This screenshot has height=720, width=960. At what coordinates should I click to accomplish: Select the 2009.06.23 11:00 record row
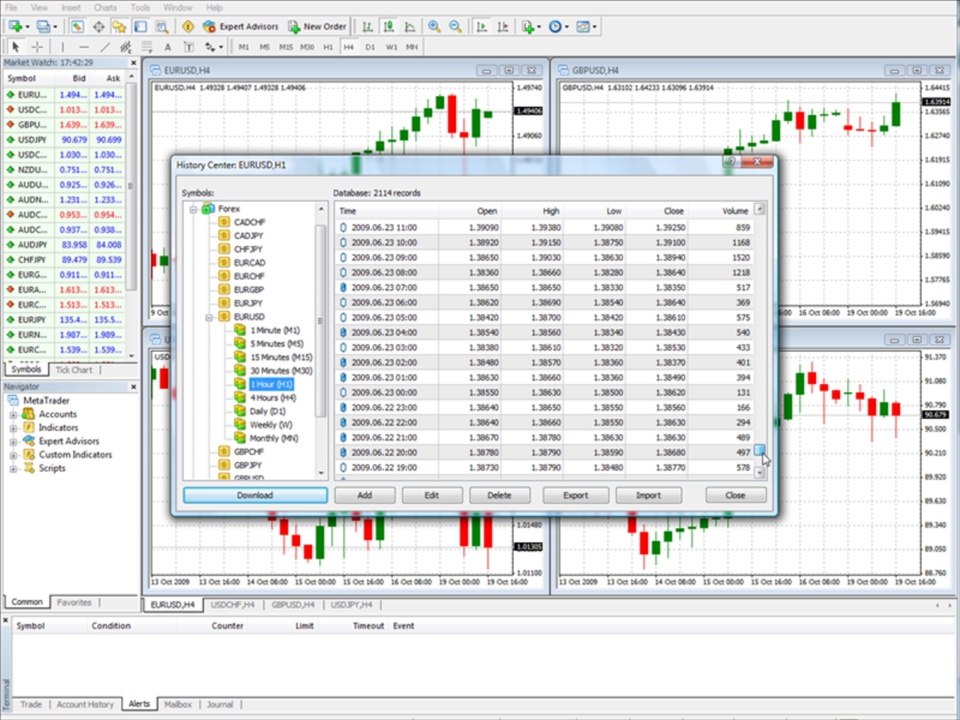[545, 228]
